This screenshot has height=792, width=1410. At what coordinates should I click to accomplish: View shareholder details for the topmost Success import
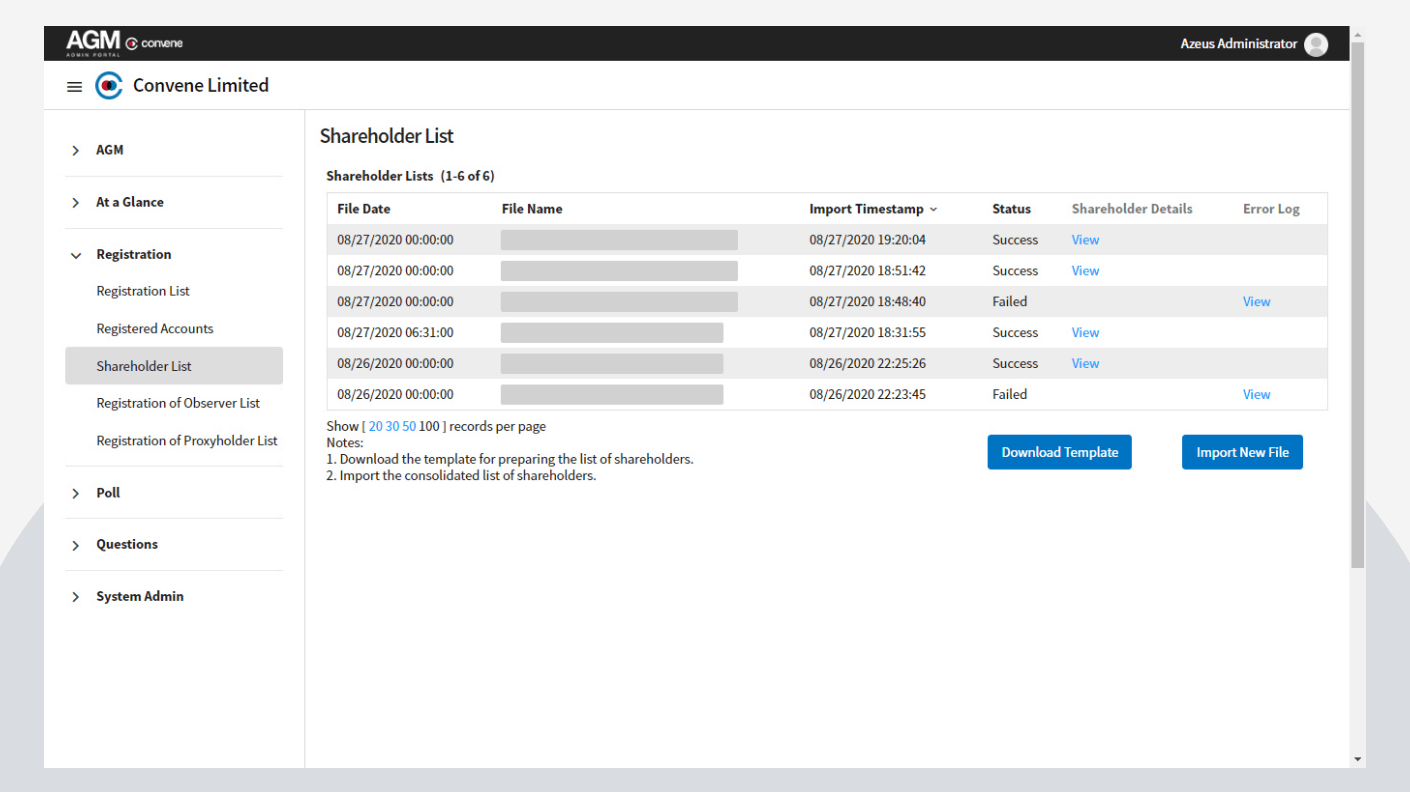coord(1085,240)
